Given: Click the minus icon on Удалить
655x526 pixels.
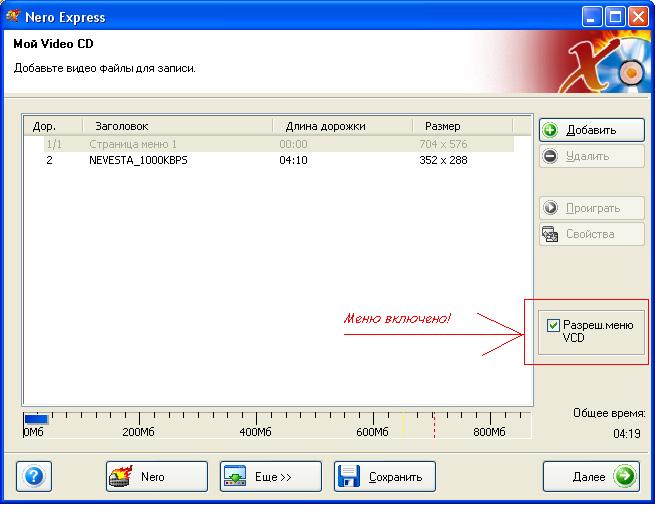Looking at the screenshot, I should tap(550, 156).
